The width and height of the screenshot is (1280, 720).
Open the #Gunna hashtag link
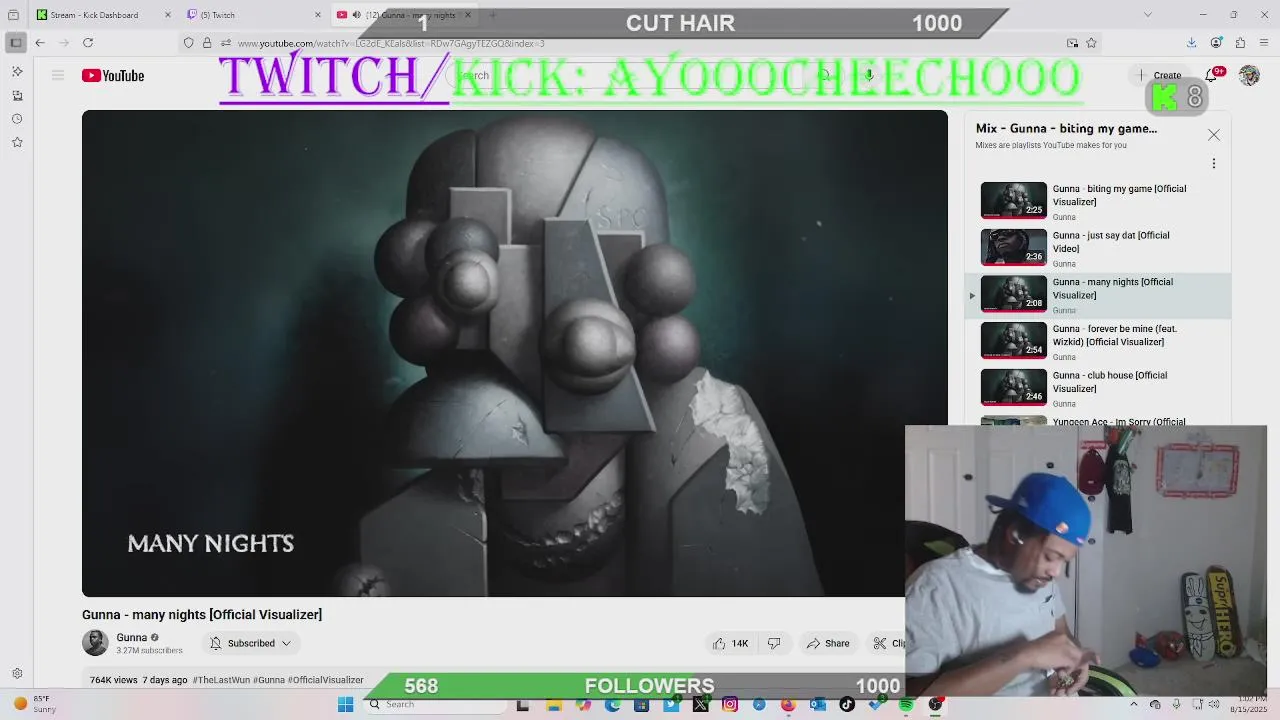coord(269,680)
